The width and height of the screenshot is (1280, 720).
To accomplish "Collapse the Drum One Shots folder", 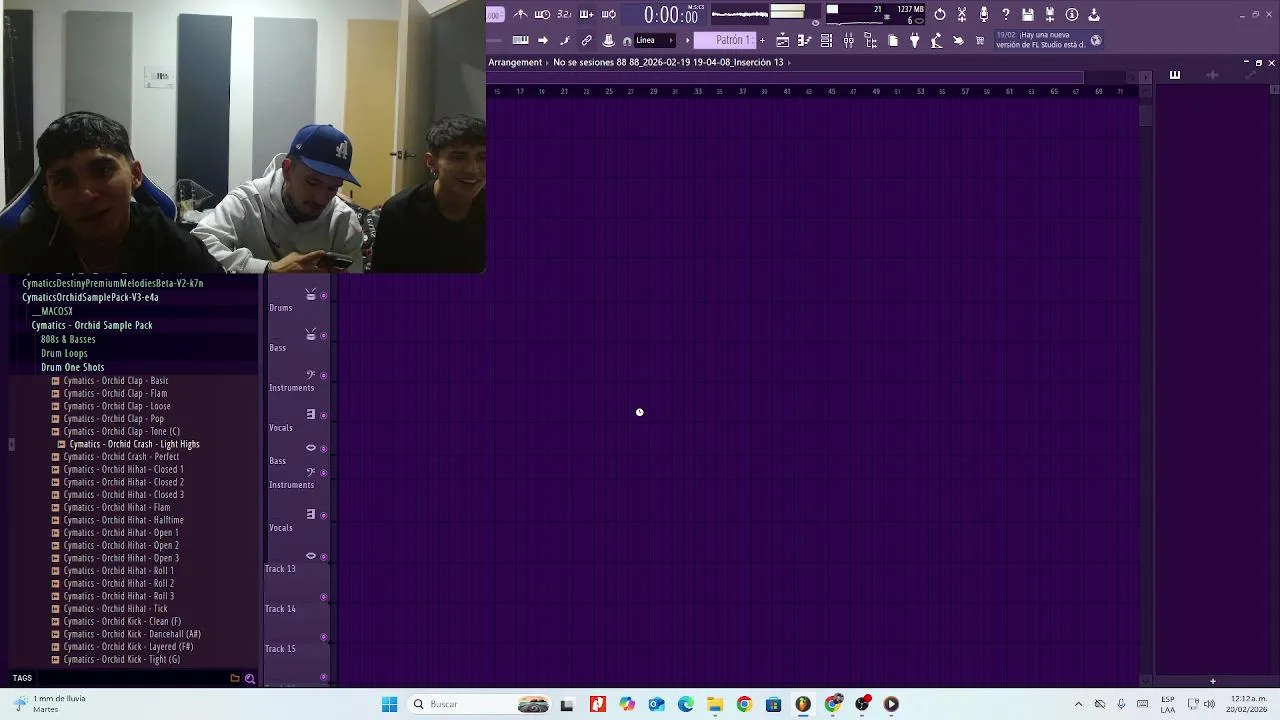I will (72, 367).
